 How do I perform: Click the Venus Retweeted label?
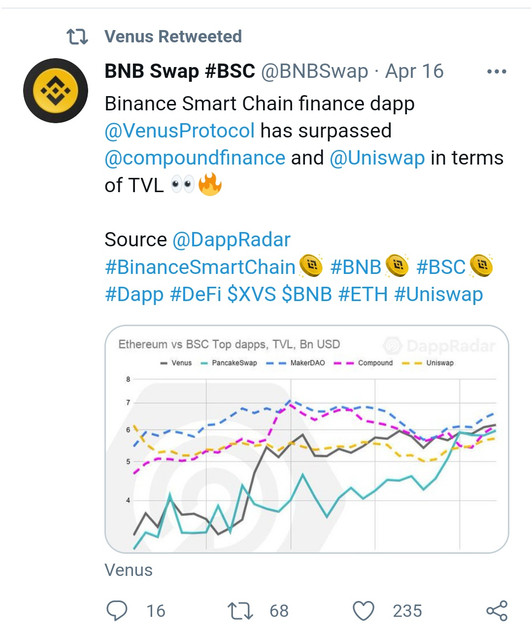(x=173, y=37)
